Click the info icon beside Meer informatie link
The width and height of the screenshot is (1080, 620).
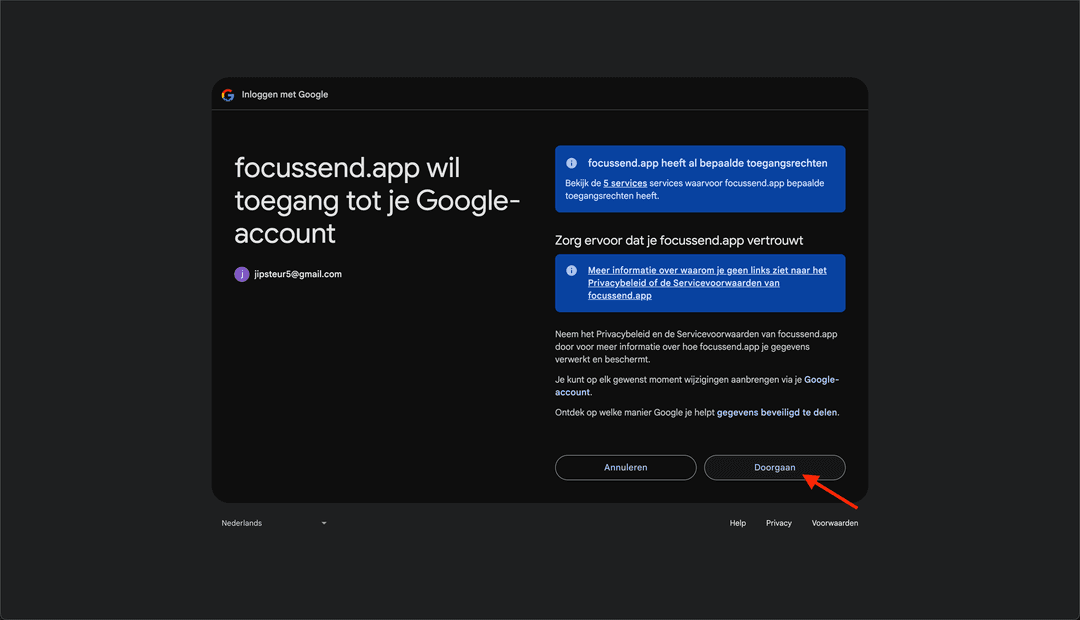pyautogui.click(x=571, y=271)
